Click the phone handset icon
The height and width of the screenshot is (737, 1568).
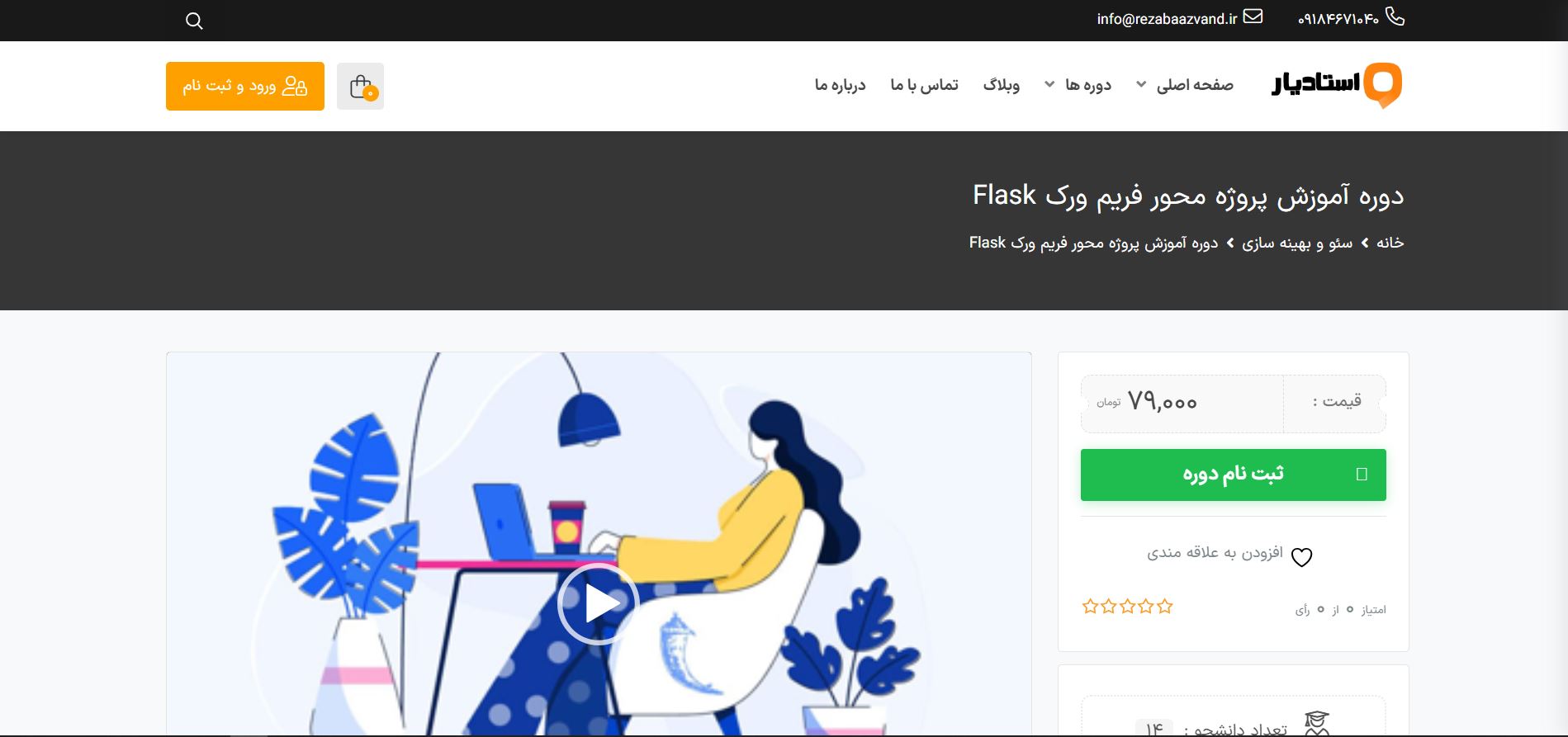[x=1395, y=17]
